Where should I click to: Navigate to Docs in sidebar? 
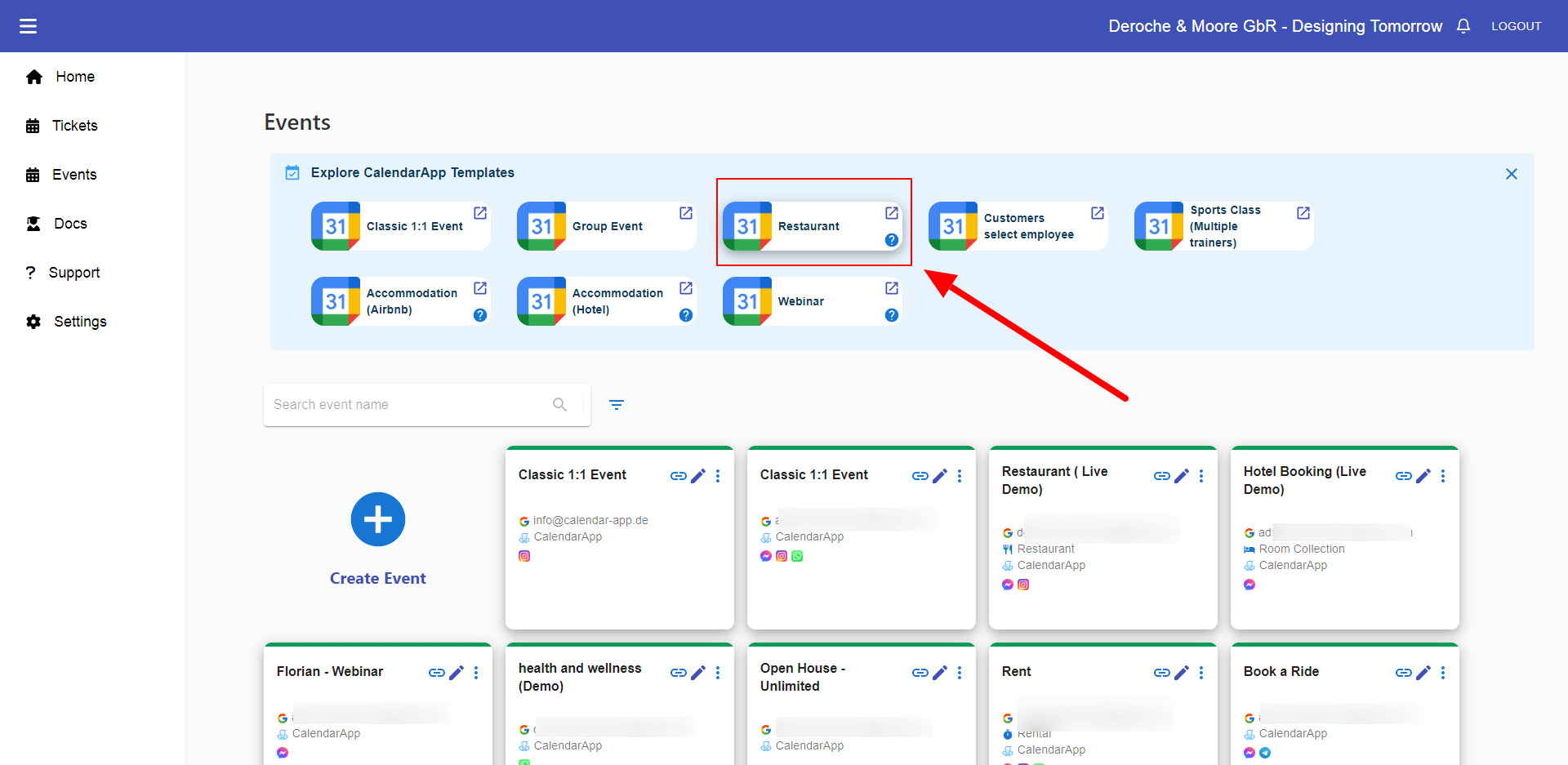[70, 224]
